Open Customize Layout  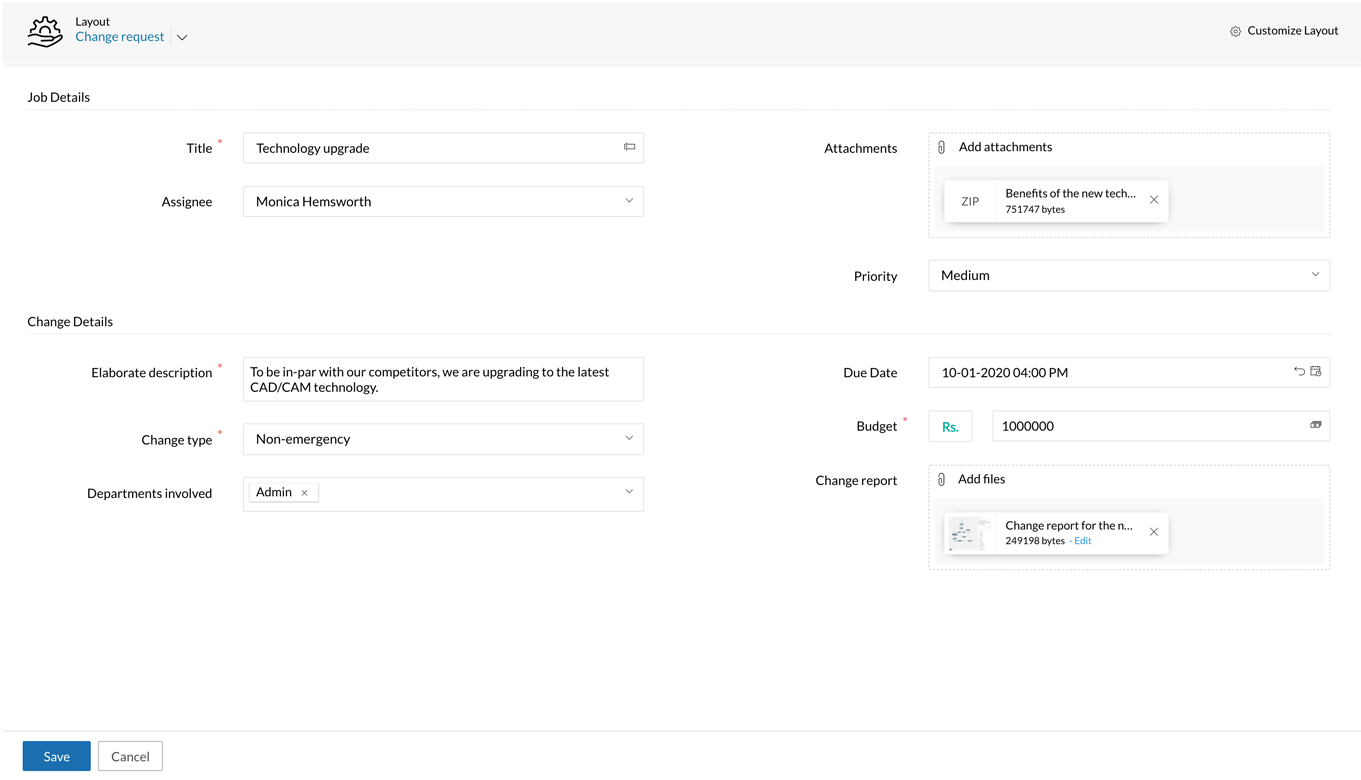(1292, 31)
